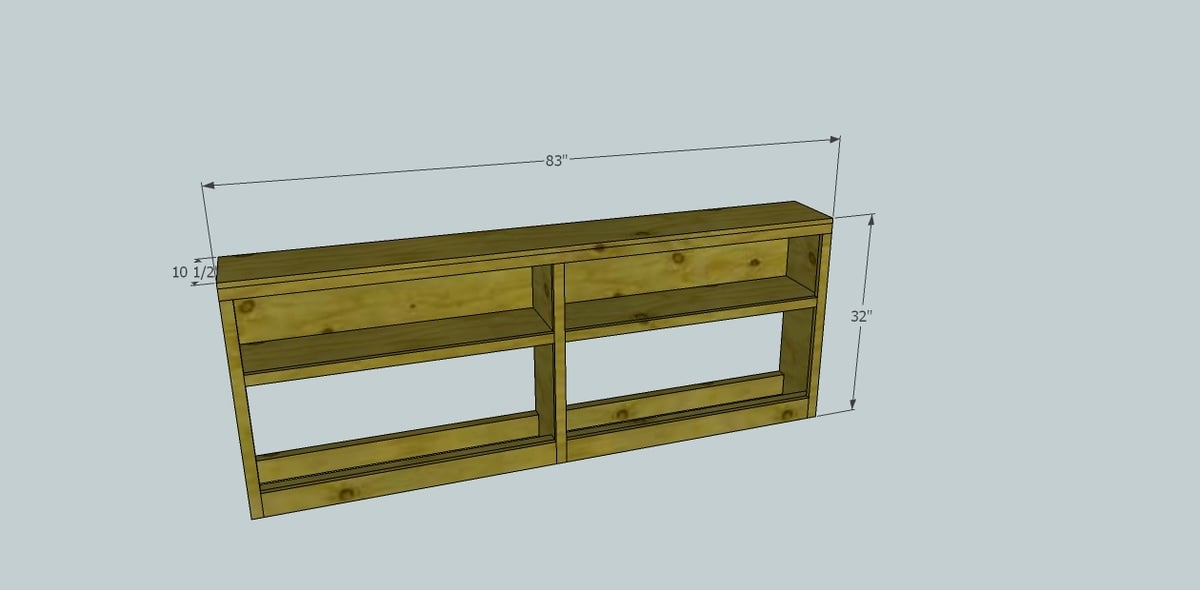Click the 10 1/2 depth dimension label
Screen dimensions: 1200x590
(x=193, y=272)
